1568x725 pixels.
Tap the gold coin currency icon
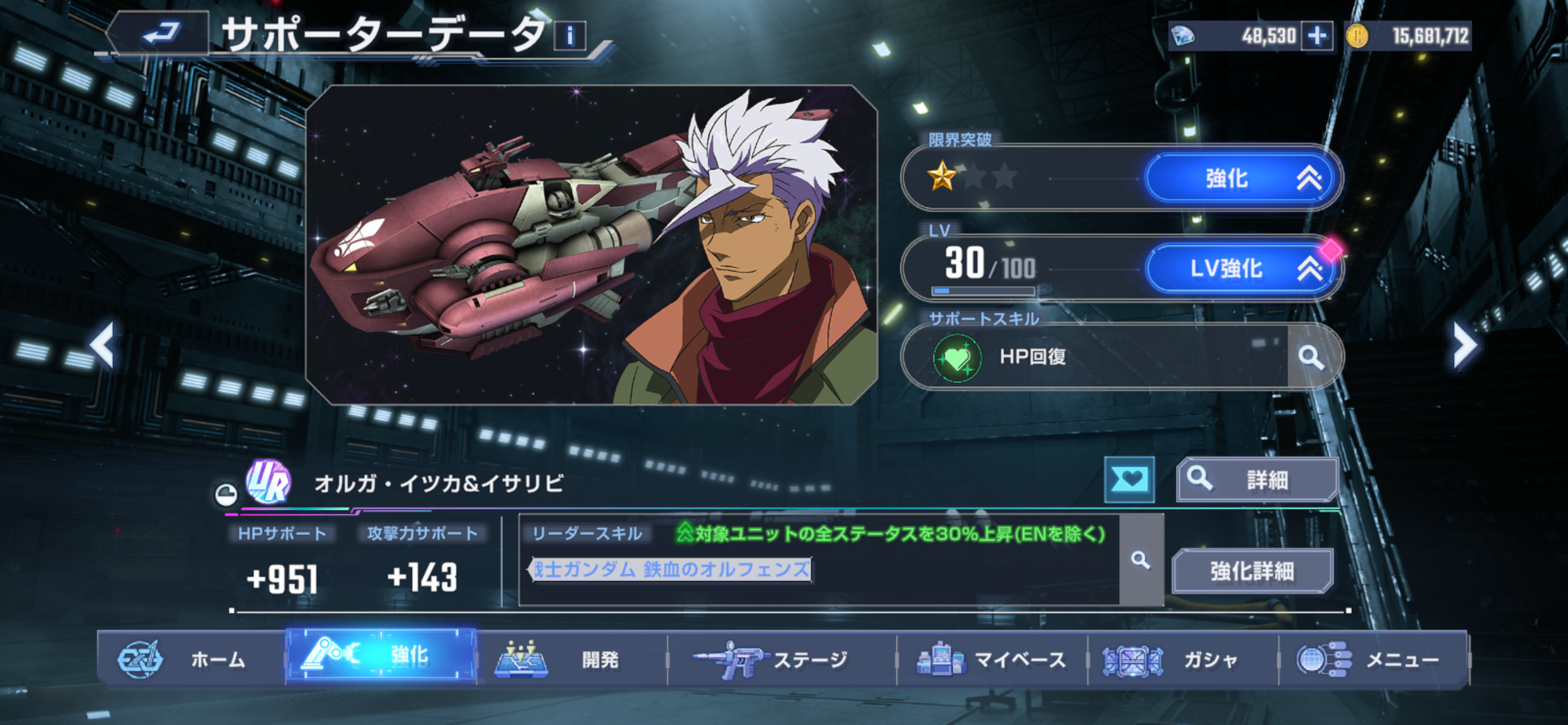pyautogui.click(x=1357, y=36)
